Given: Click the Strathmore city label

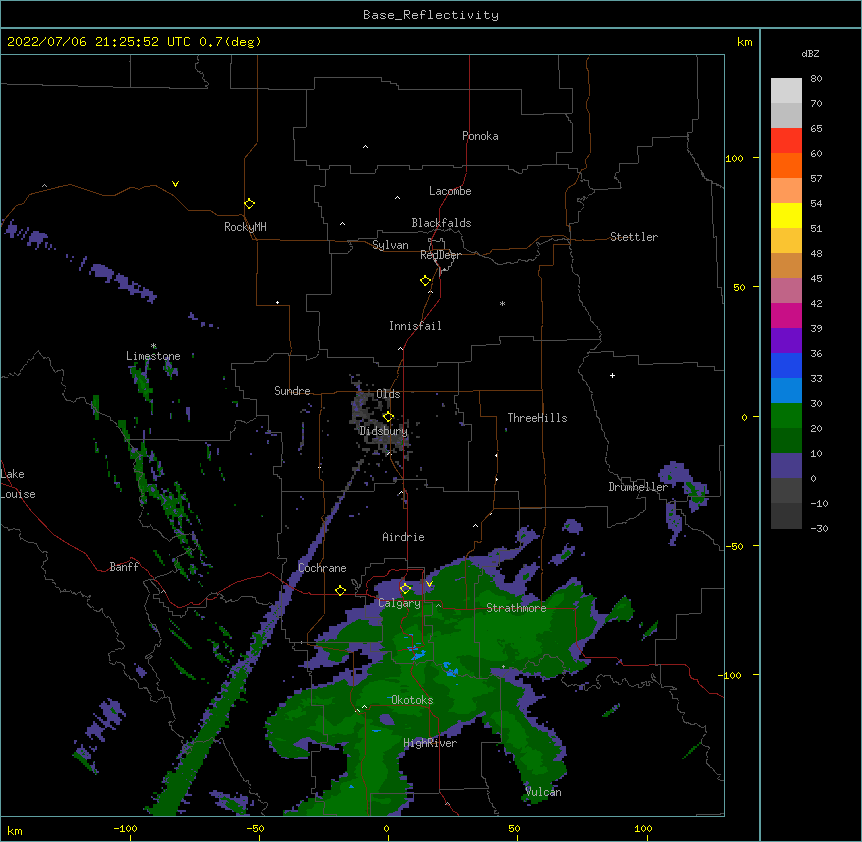Looking at the screenshot, I should (516, 608).
